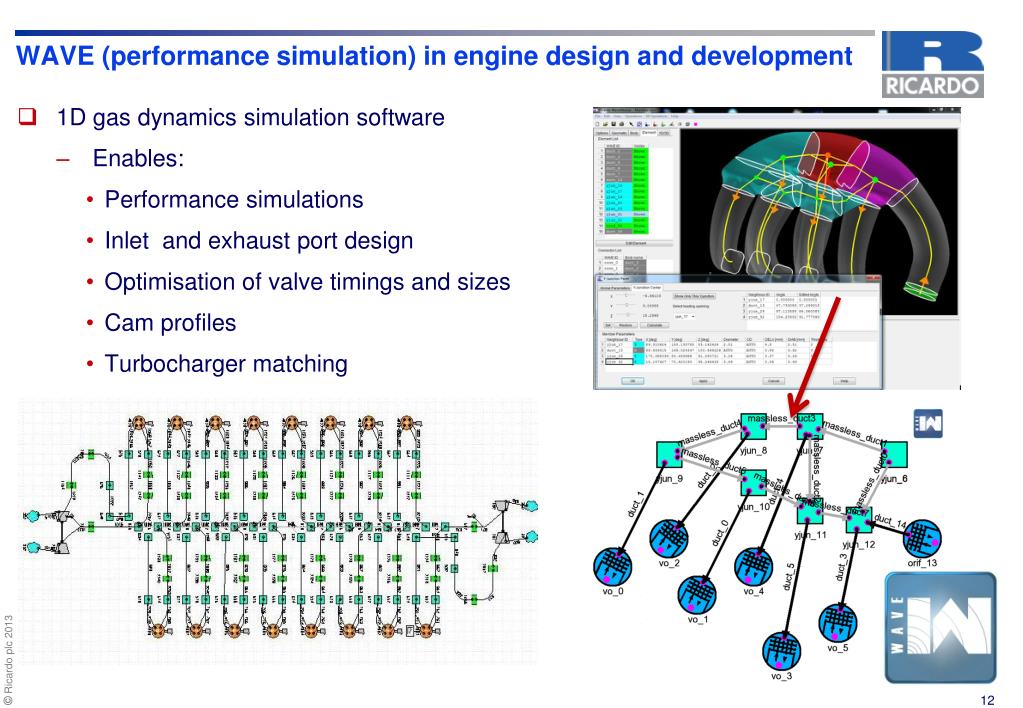Click the page number 12
This screenshot has height=708, width=1023.
point(987,700)
